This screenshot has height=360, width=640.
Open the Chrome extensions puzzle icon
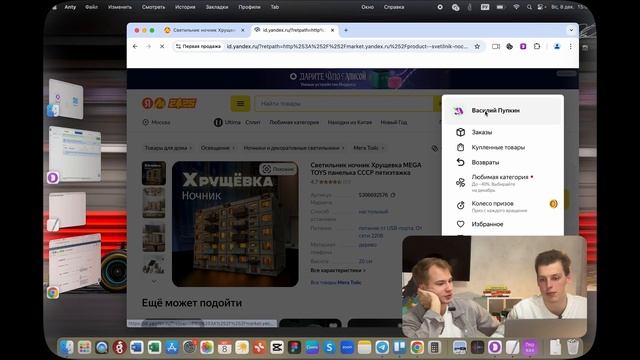click(537, 47)
